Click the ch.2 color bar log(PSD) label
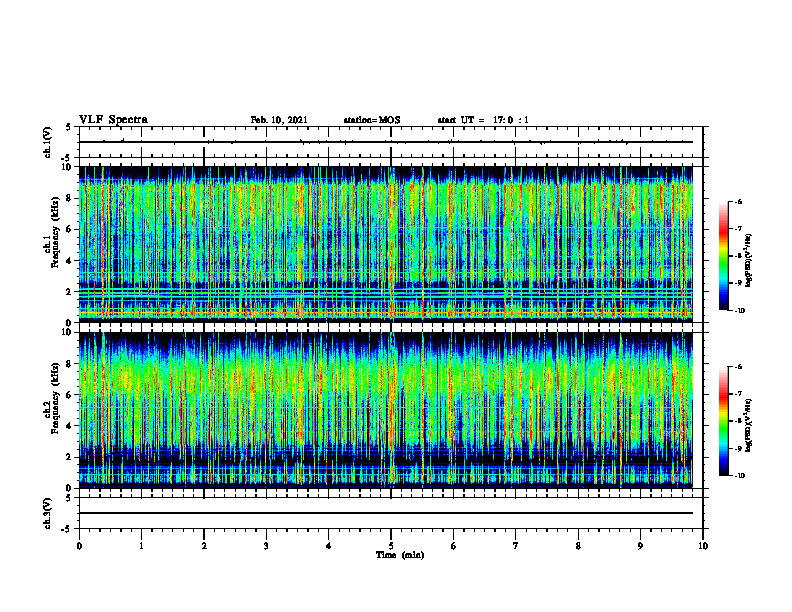This screenshot has width=792, height=612. [748, 425]
